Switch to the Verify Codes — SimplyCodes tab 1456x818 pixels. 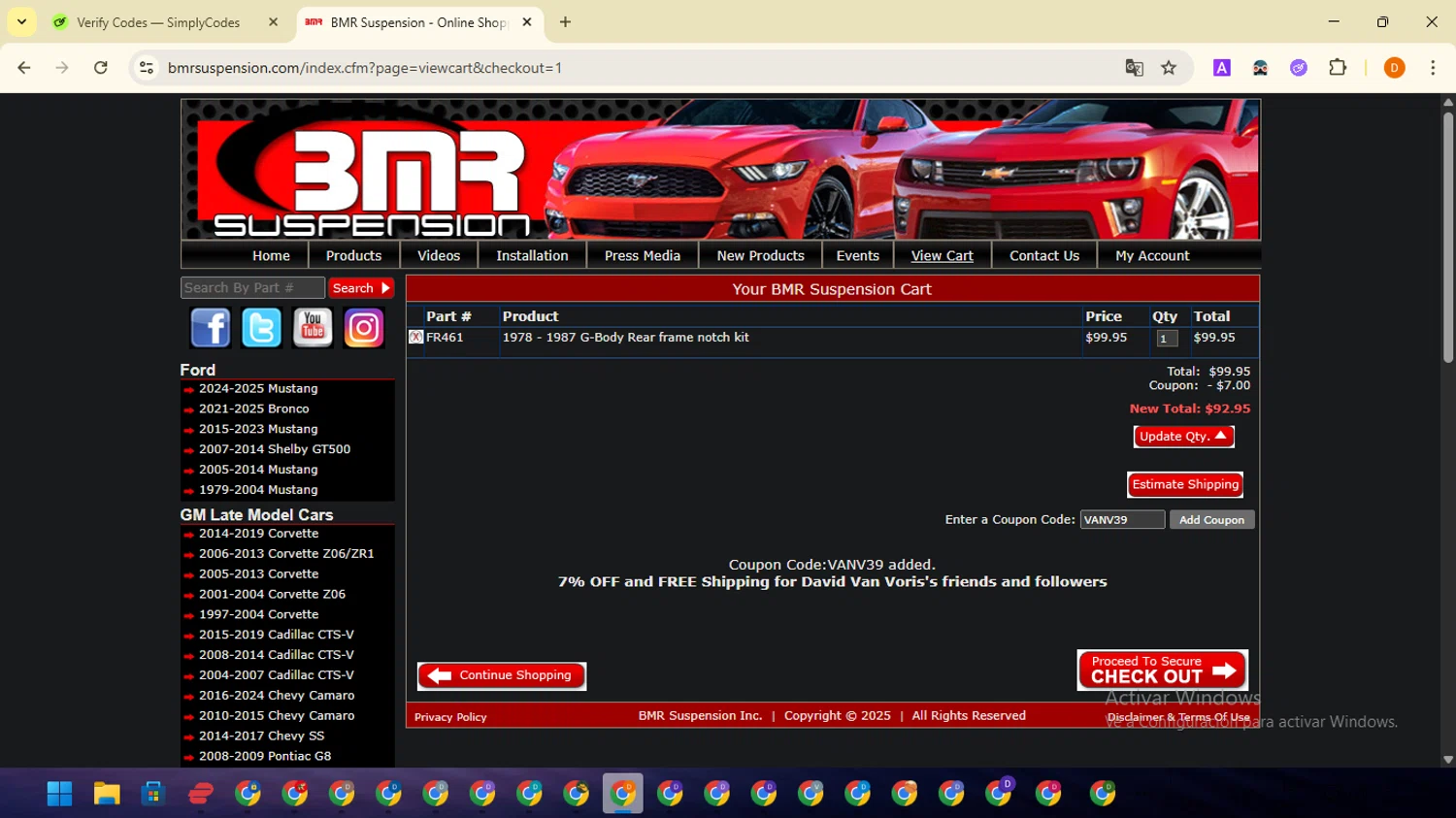pyautogui.click(x=158, y=22)
